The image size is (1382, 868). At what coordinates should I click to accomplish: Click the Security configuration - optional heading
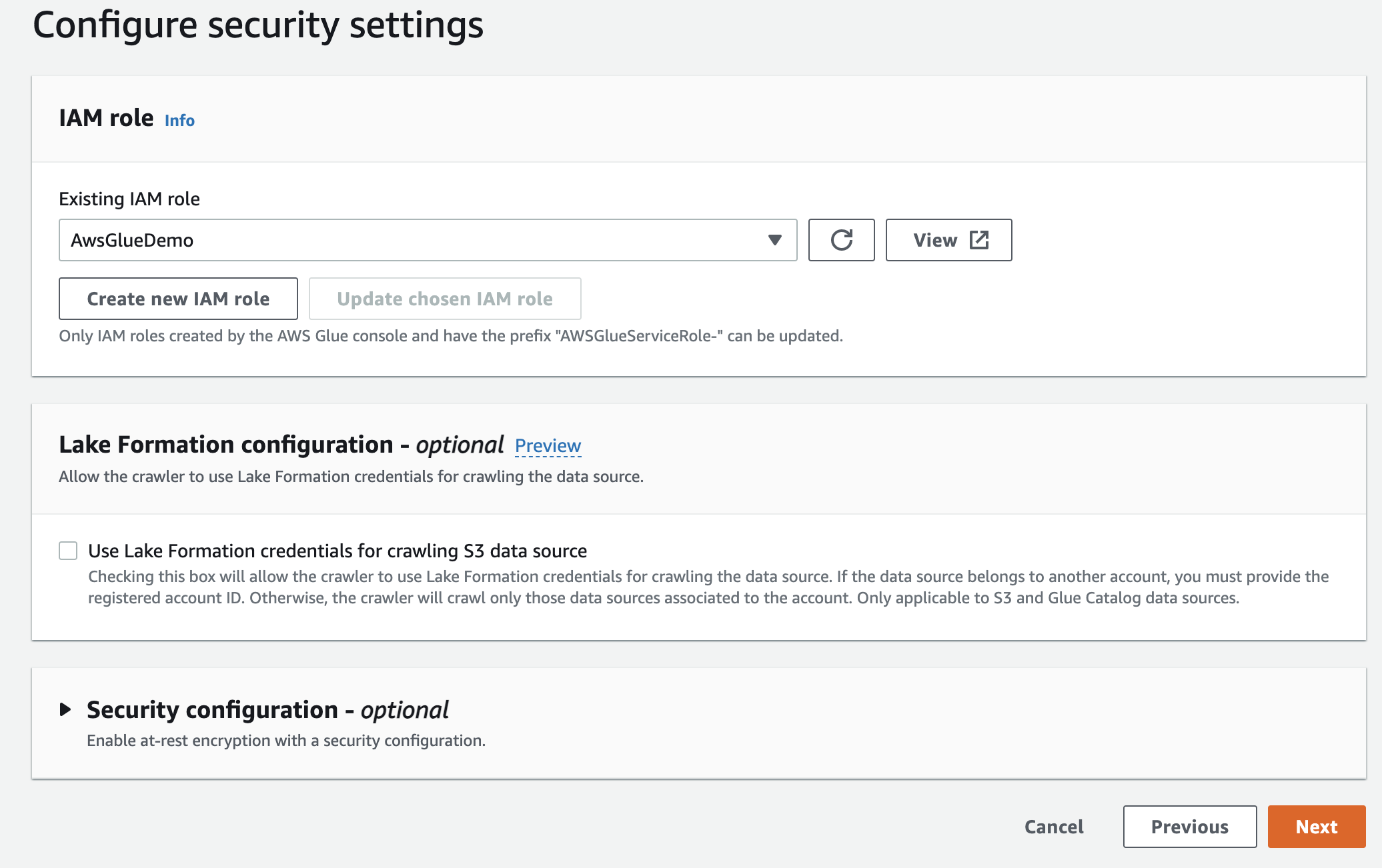tap(267, 710)
